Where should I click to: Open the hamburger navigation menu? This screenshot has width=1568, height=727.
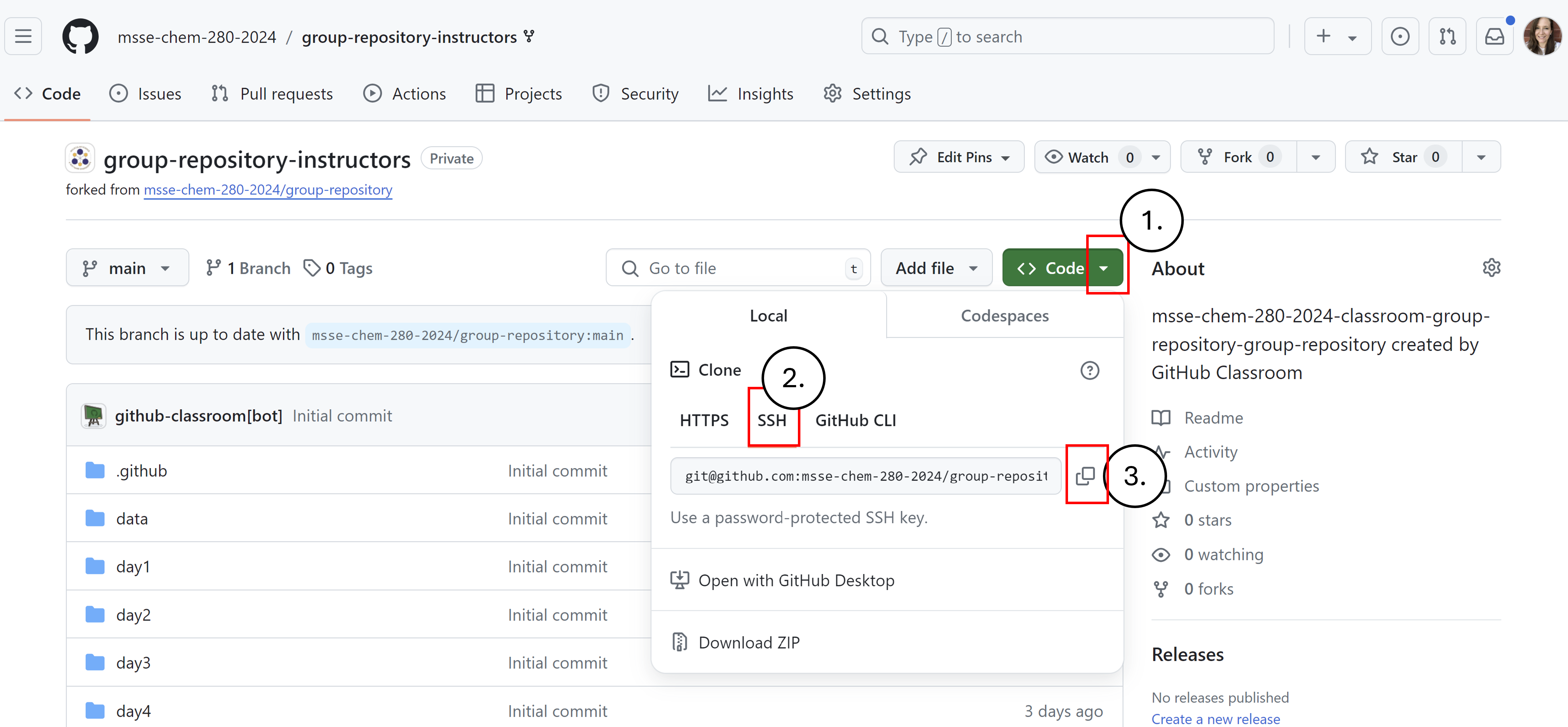pos(23,36)
